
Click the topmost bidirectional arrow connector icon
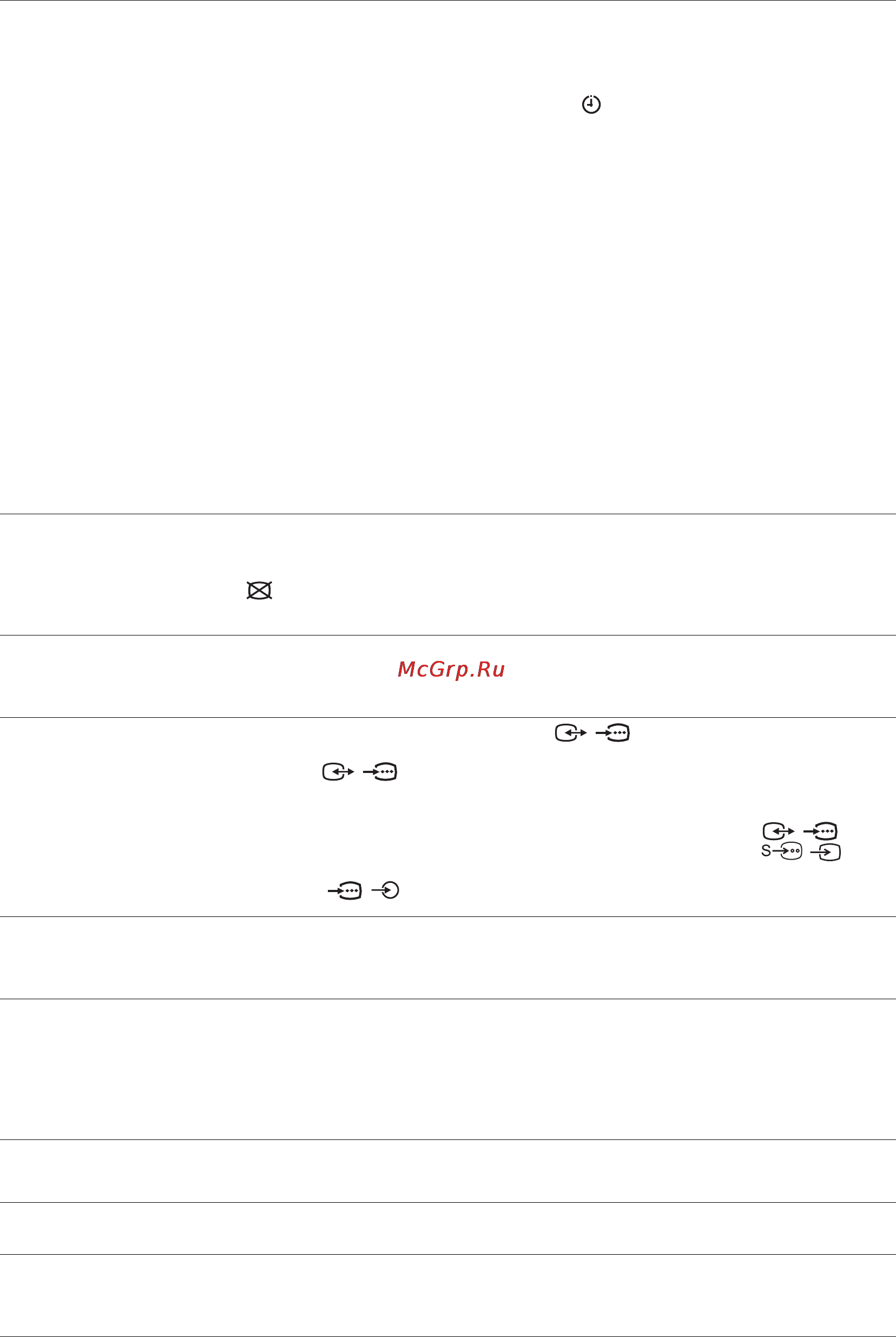coord(571,733)
